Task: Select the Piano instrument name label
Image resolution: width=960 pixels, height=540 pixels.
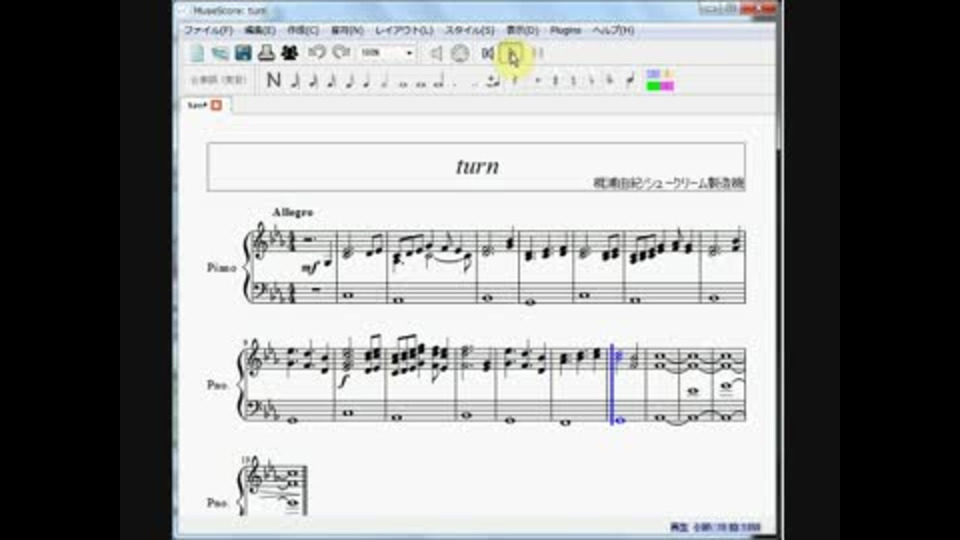Action: (x=222, y=268)
